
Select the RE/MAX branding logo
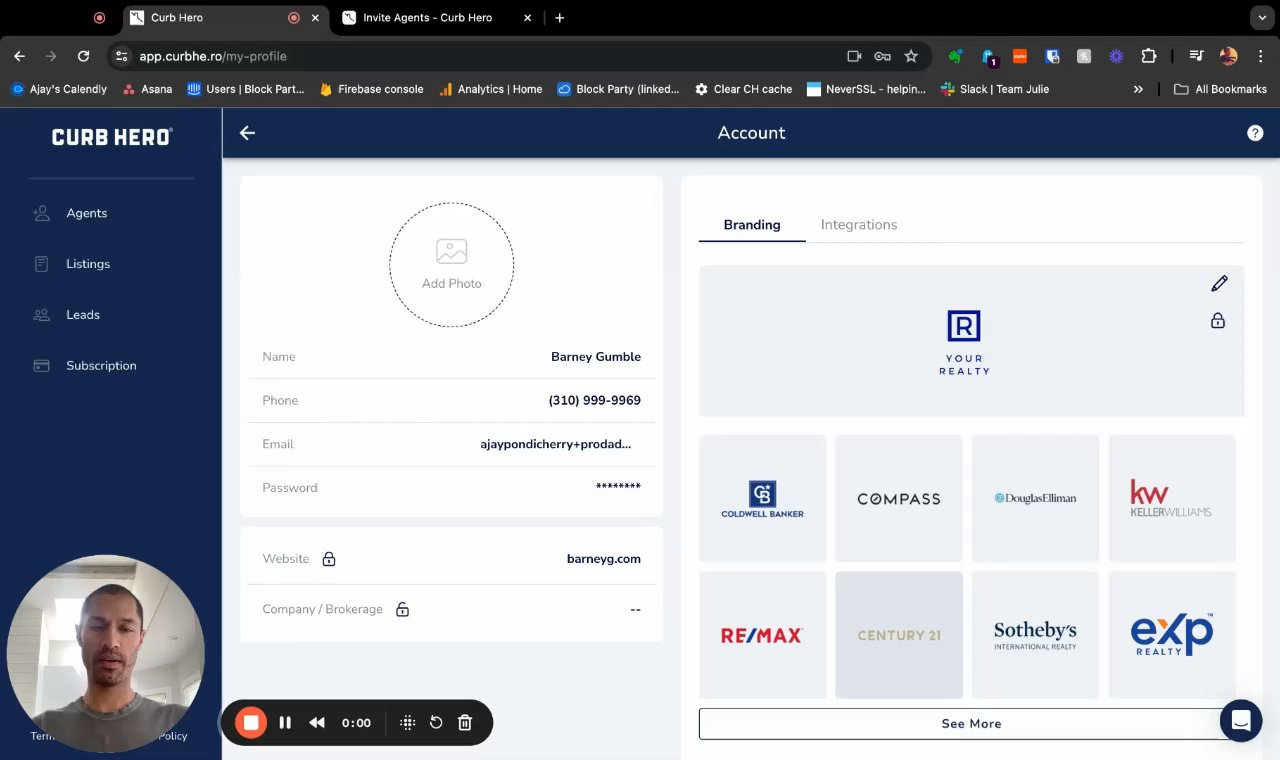(762, 635)
